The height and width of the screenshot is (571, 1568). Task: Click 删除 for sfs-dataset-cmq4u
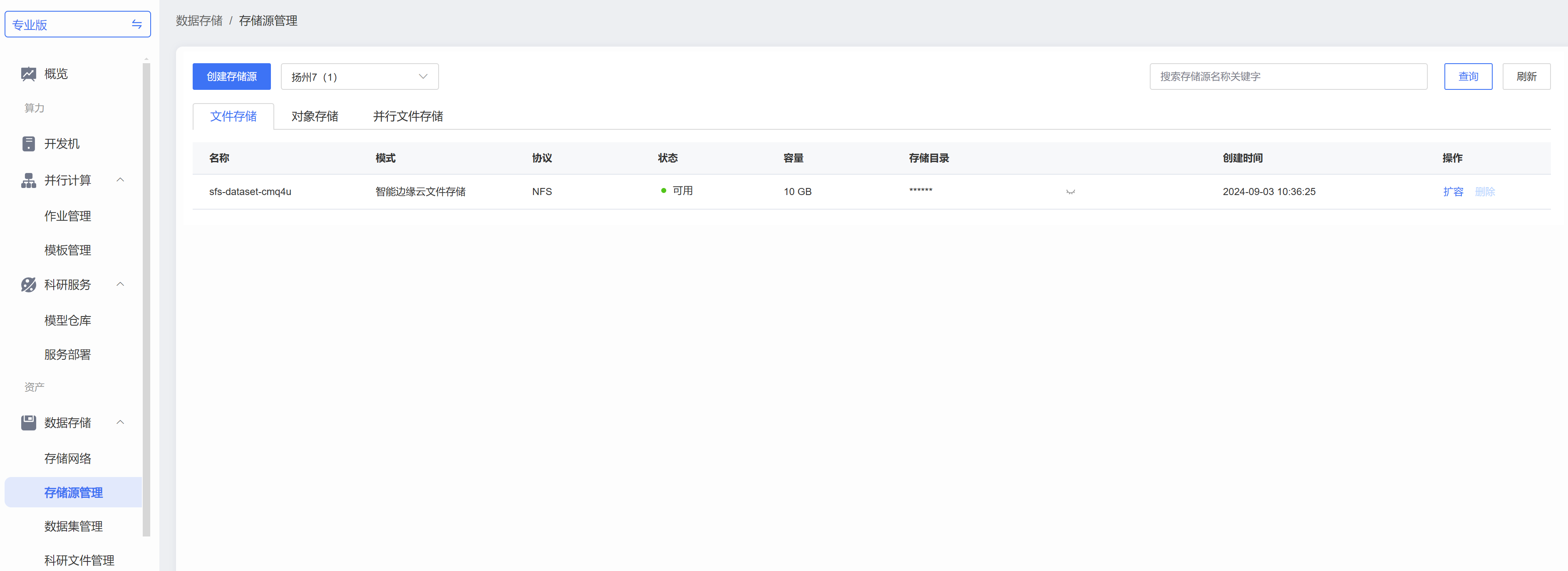[1485, 192]
